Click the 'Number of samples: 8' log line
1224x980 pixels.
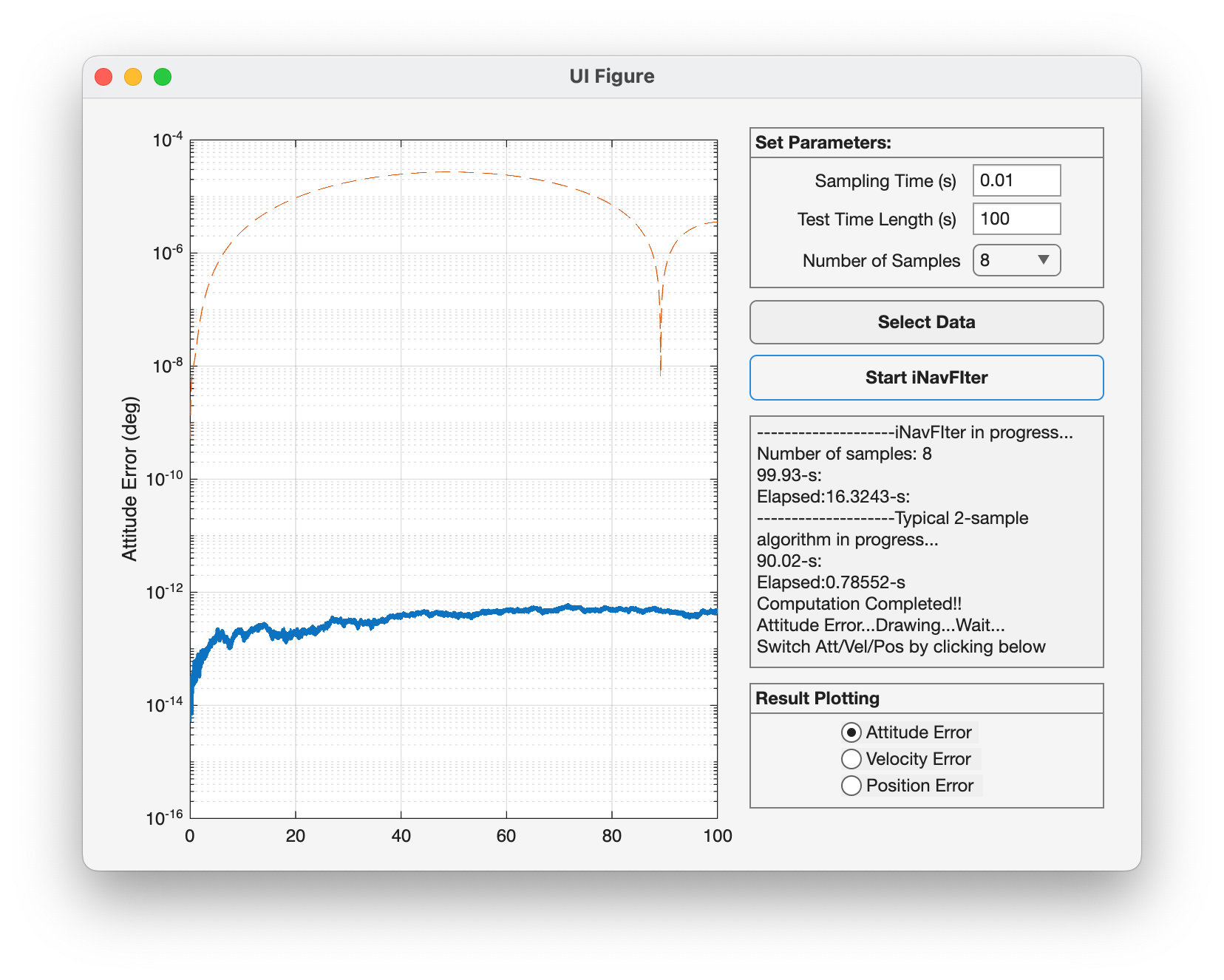(x=844, y=454)
